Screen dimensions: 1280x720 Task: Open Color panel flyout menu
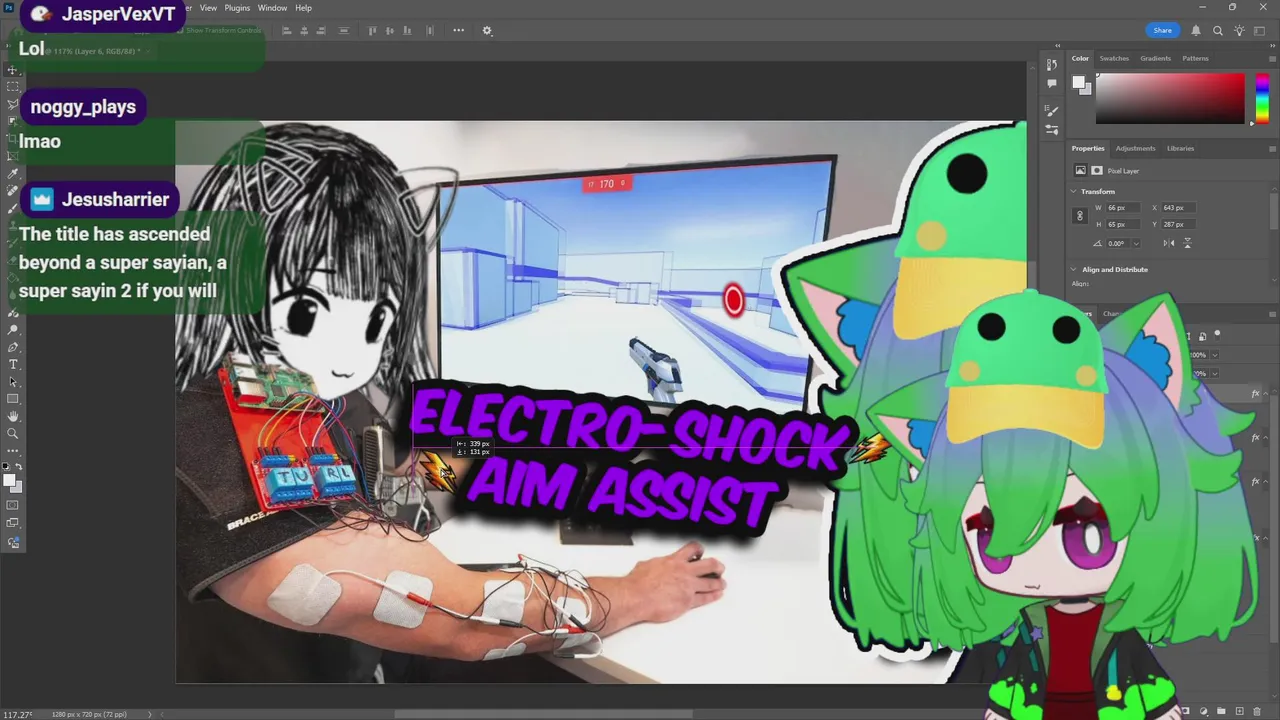click(1272, 58)
